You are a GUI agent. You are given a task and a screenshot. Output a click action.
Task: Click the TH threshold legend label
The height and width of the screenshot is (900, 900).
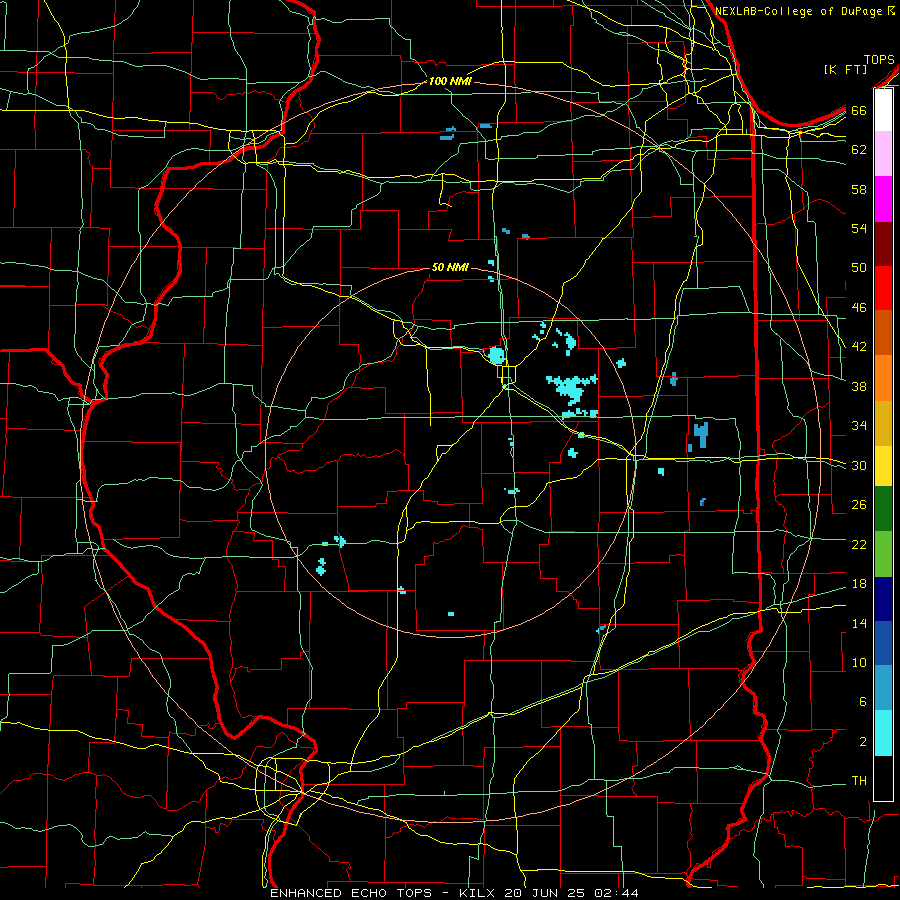859,781
